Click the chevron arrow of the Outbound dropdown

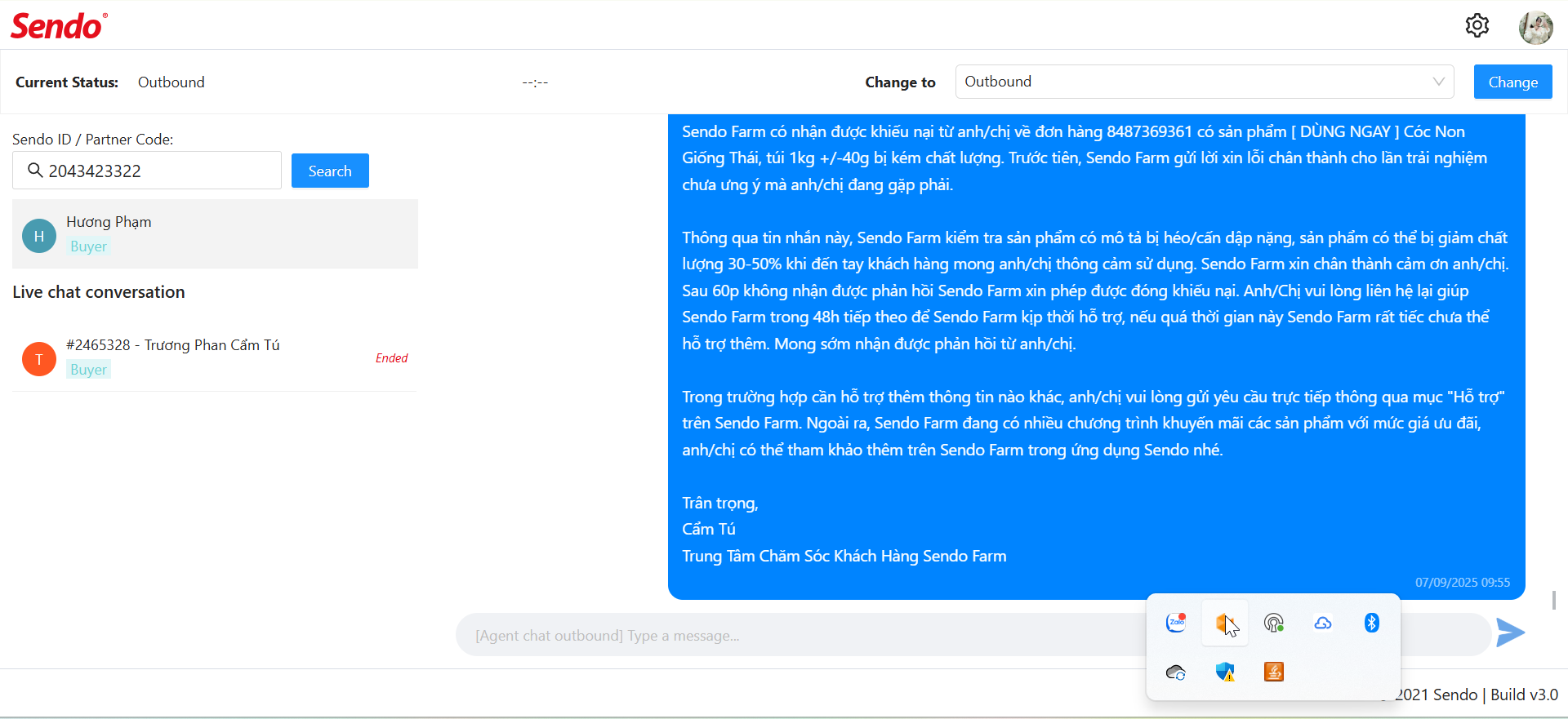(x=1438, y=82)
